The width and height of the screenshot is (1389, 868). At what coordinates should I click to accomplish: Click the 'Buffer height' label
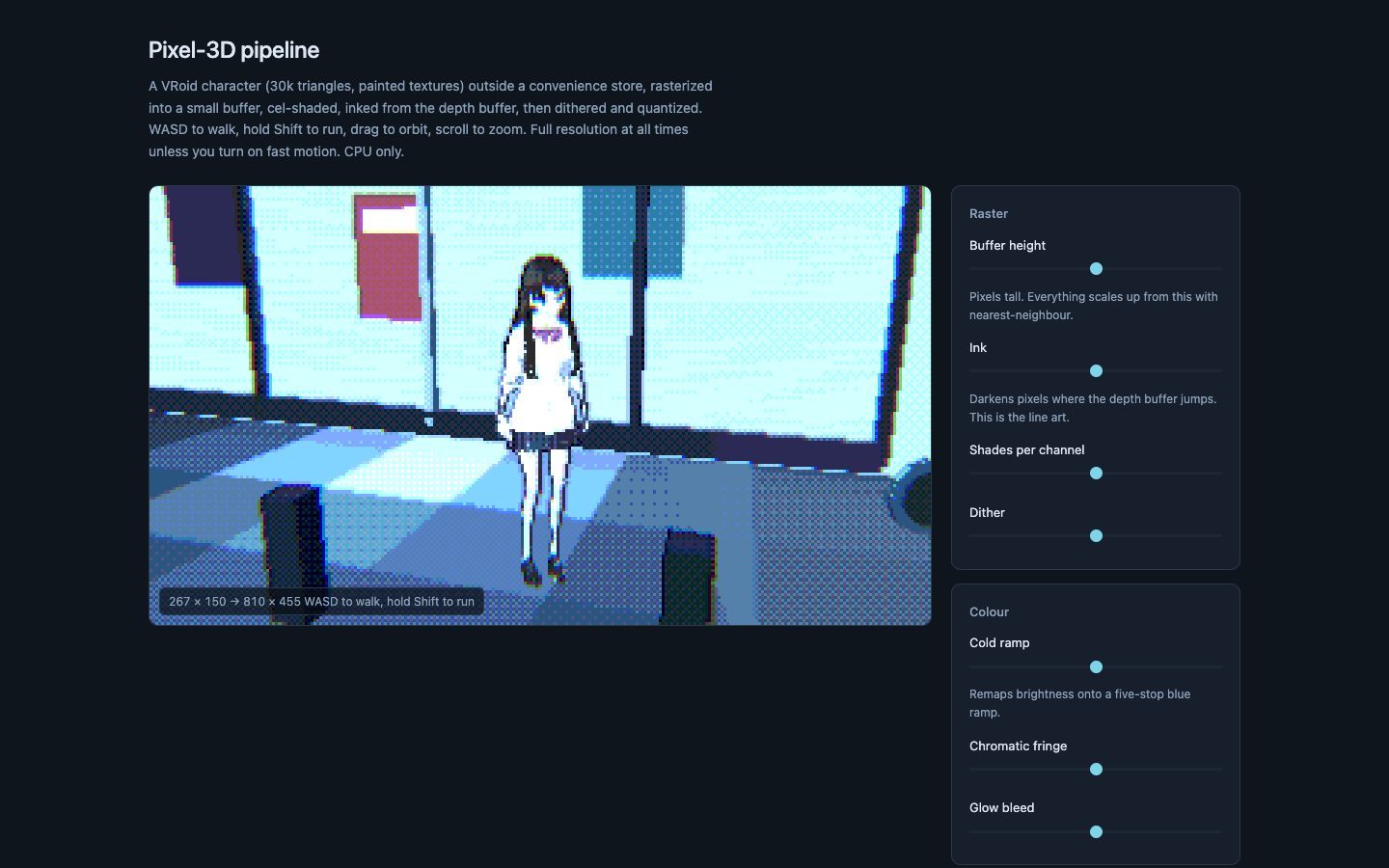pyautogui.click(x=1007, y=246)
